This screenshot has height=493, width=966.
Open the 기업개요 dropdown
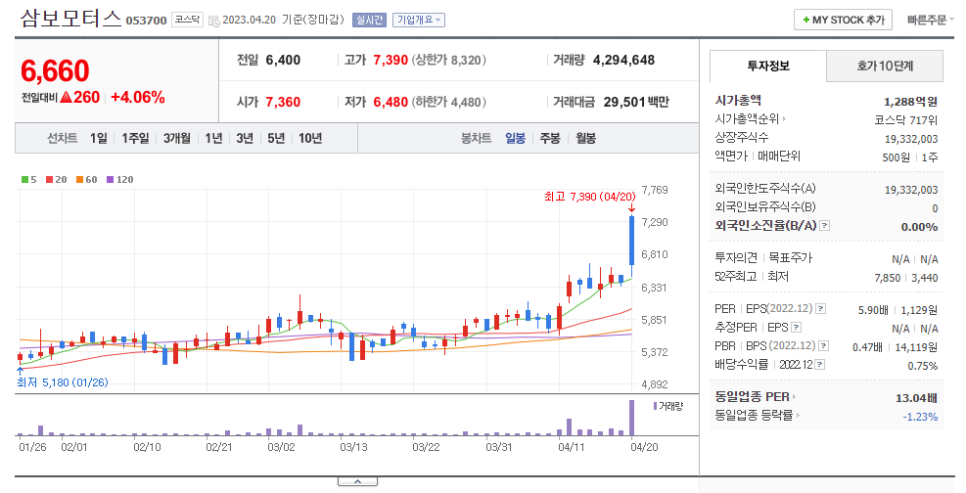(419, 20)
